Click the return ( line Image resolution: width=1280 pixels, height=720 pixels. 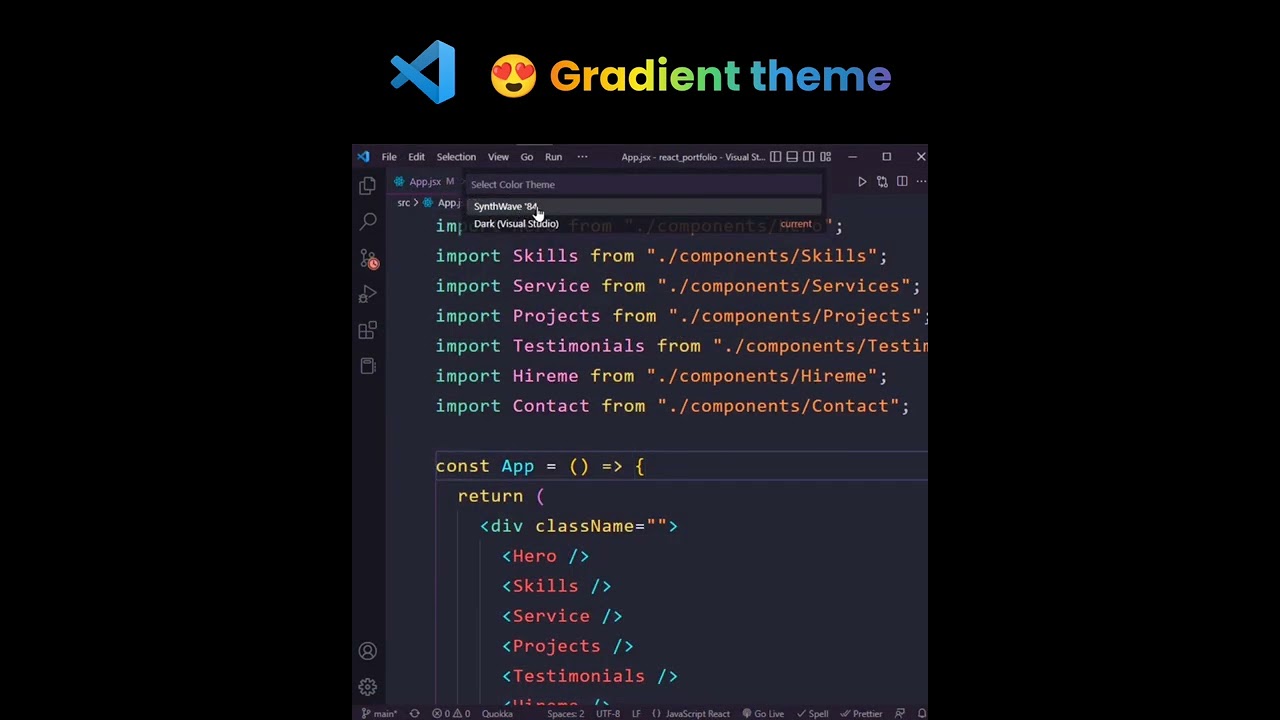click(x=501, y=496)
